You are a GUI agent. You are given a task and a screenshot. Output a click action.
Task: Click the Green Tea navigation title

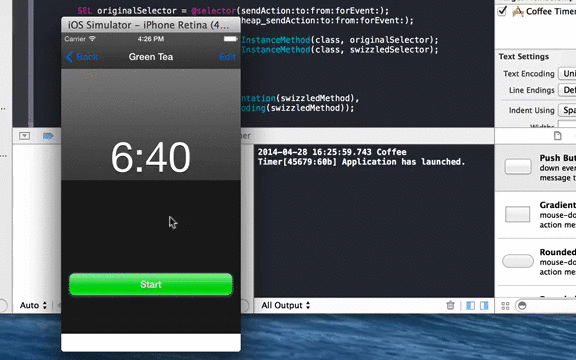pos(151,57)
